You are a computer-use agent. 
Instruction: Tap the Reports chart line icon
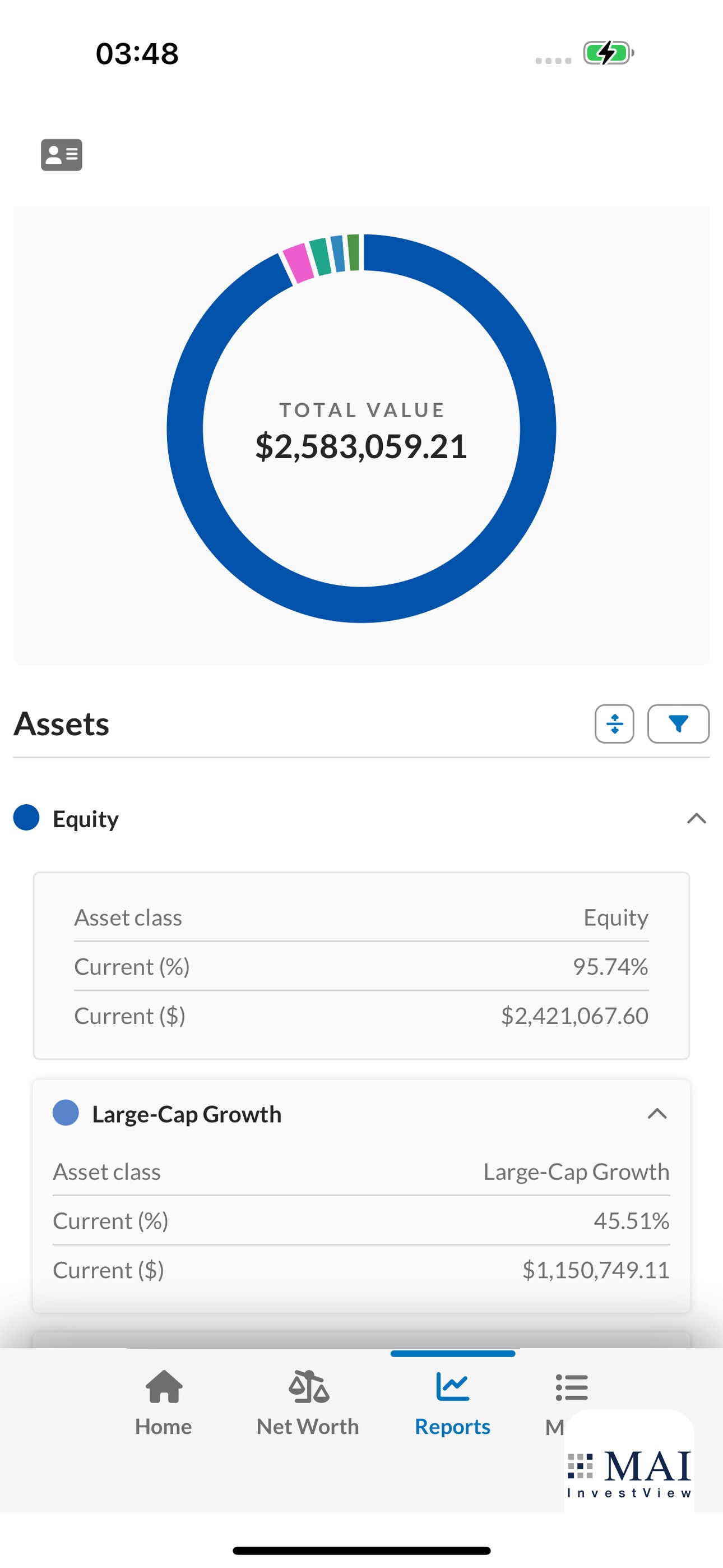point(453,1386)
